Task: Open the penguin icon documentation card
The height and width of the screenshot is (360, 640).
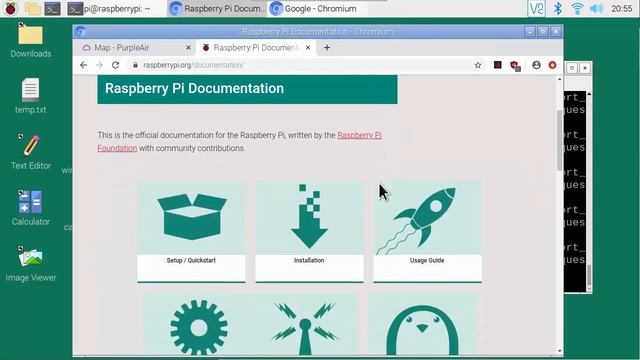Action: pos(422,324)
